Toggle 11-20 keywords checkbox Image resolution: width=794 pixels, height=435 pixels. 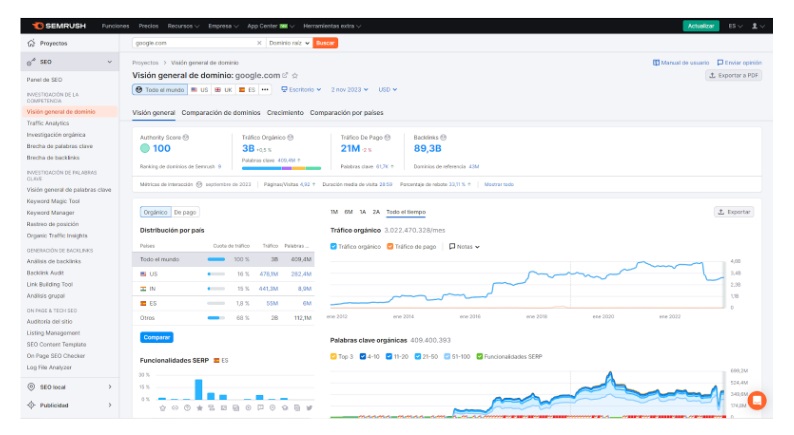[389, 357]
